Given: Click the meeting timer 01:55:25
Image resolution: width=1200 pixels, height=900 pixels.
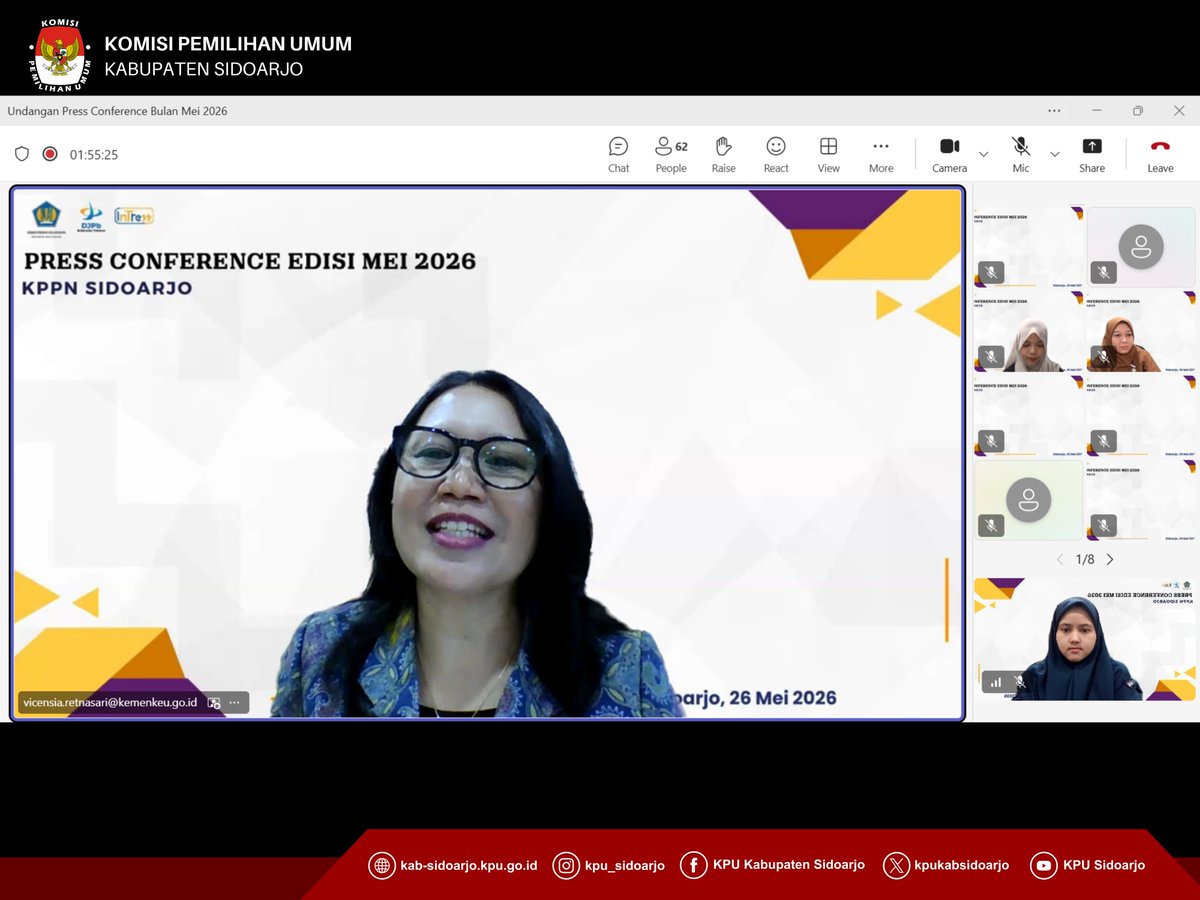Looking at the screenshot, I should point(94,155).
